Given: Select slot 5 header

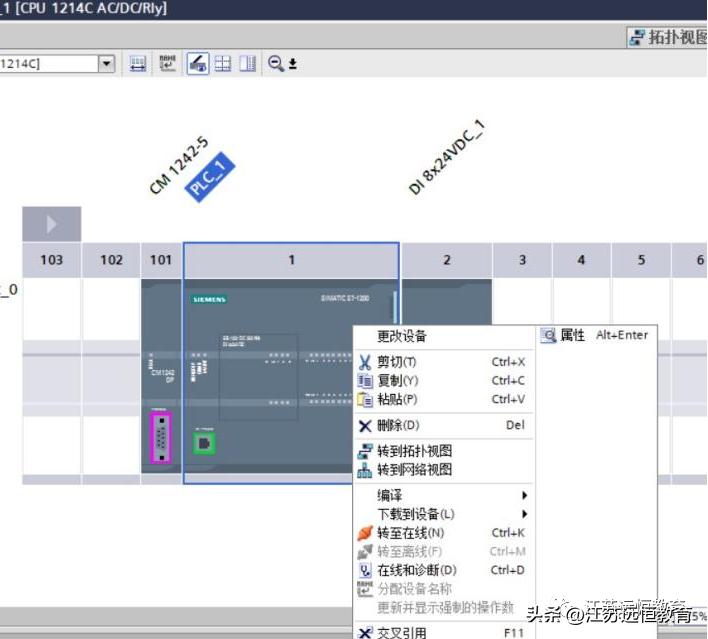Looking at the screenshot, I should coord(641,260).
